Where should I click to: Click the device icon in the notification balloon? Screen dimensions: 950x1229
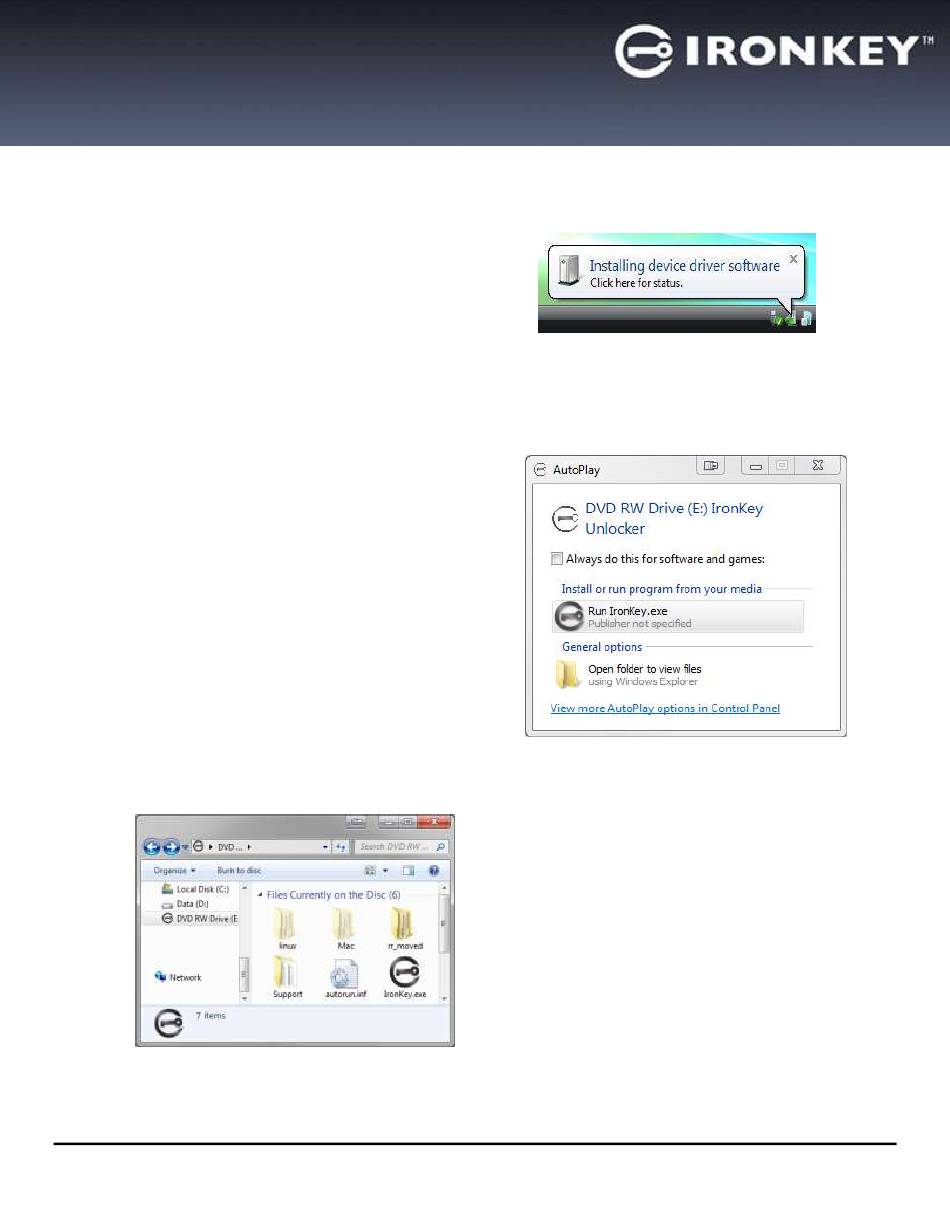tap(569, 269)
